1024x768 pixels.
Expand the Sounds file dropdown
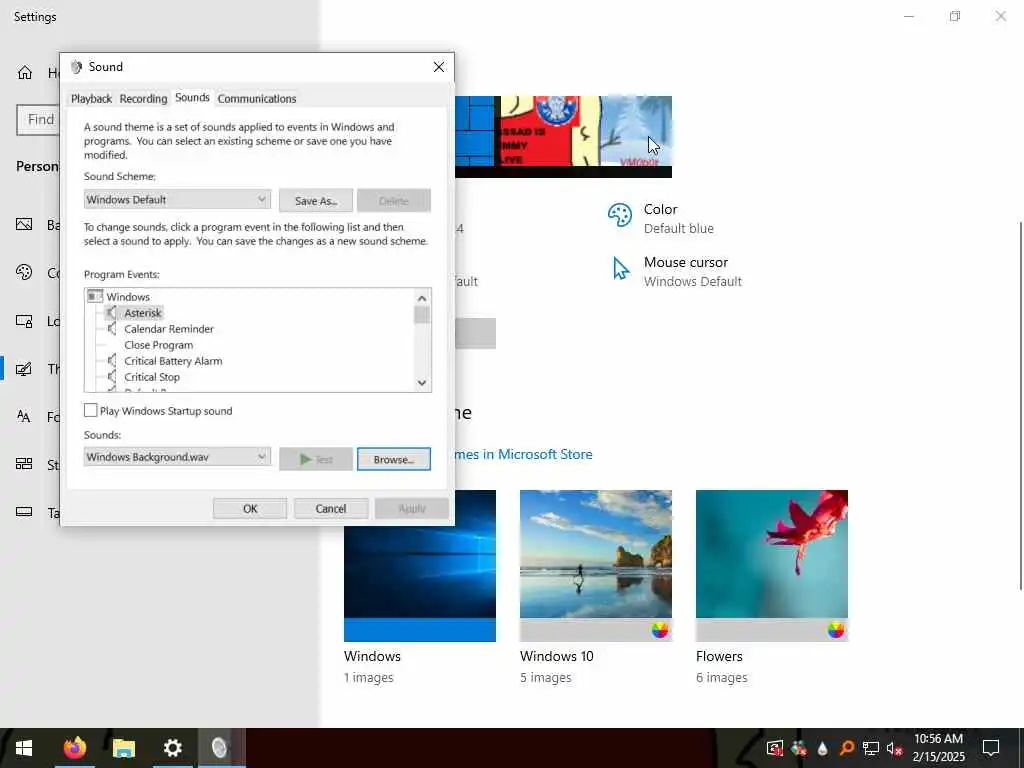point(177,457)
